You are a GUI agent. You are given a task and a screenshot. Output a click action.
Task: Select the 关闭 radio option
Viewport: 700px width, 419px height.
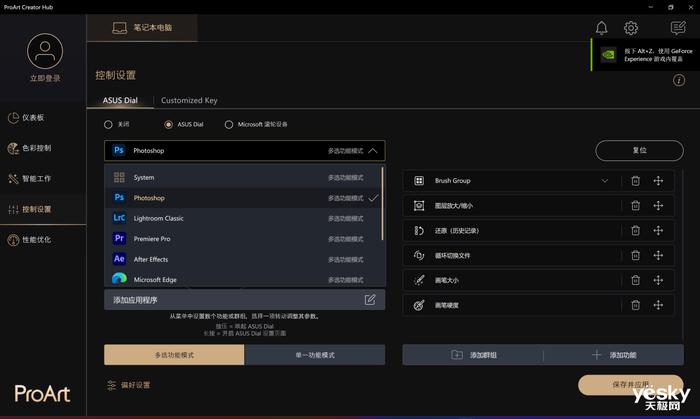(108, 124)
